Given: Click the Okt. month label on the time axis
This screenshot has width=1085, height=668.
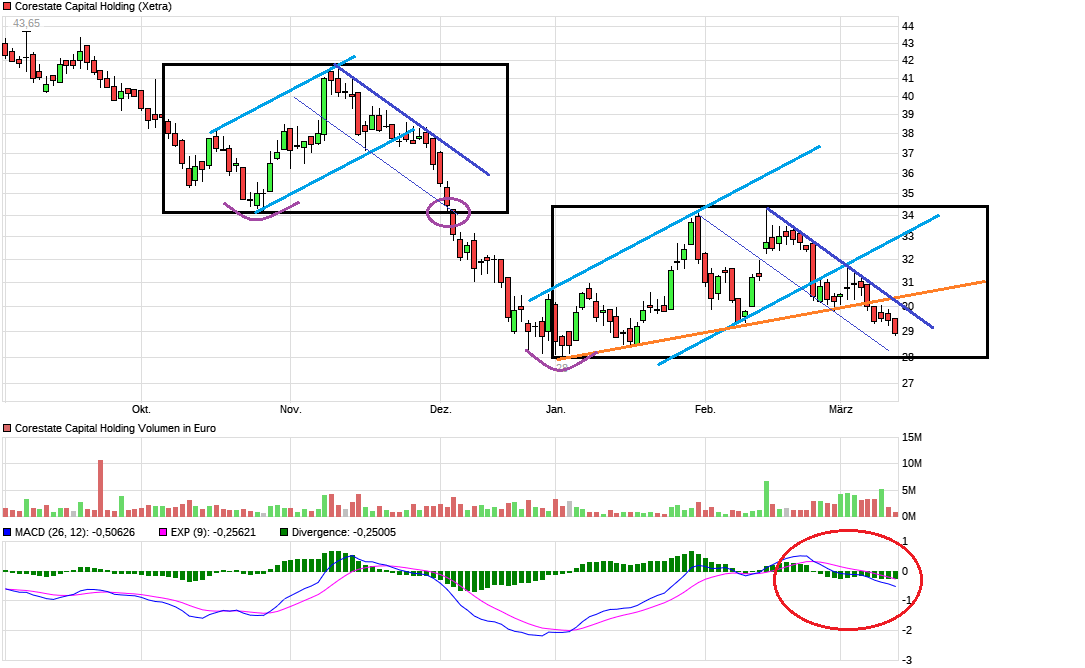Looking at the screenshot, I should [140, 409].
